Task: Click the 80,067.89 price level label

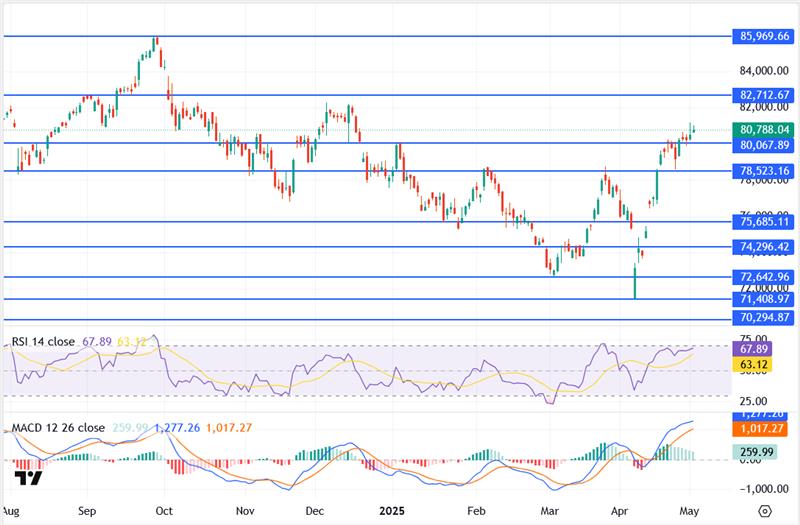Action: pos(765,144)
